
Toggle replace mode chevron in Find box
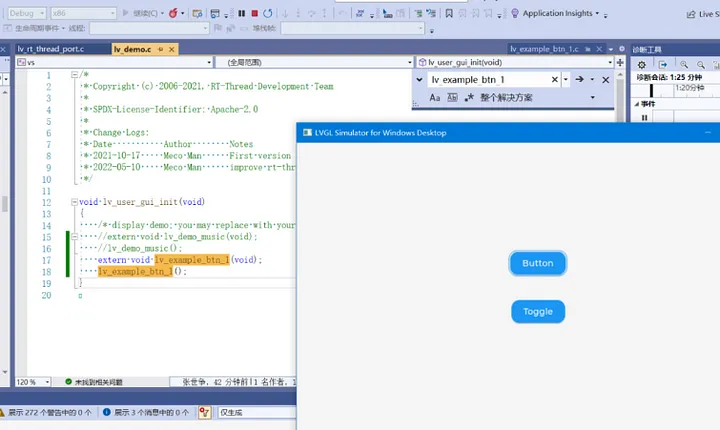click(419, 79)
